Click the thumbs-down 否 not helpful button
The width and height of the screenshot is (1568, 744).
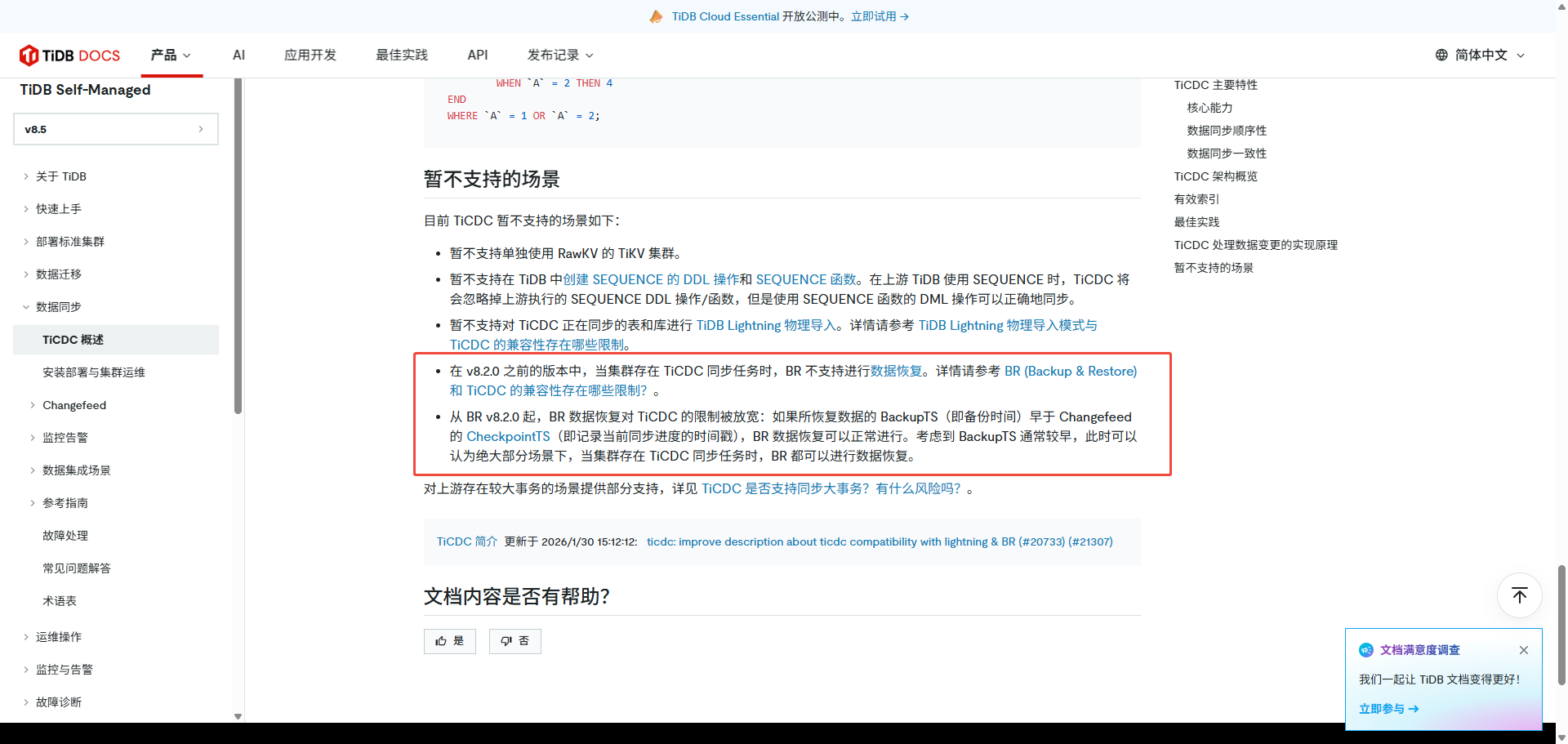(515, 641)
